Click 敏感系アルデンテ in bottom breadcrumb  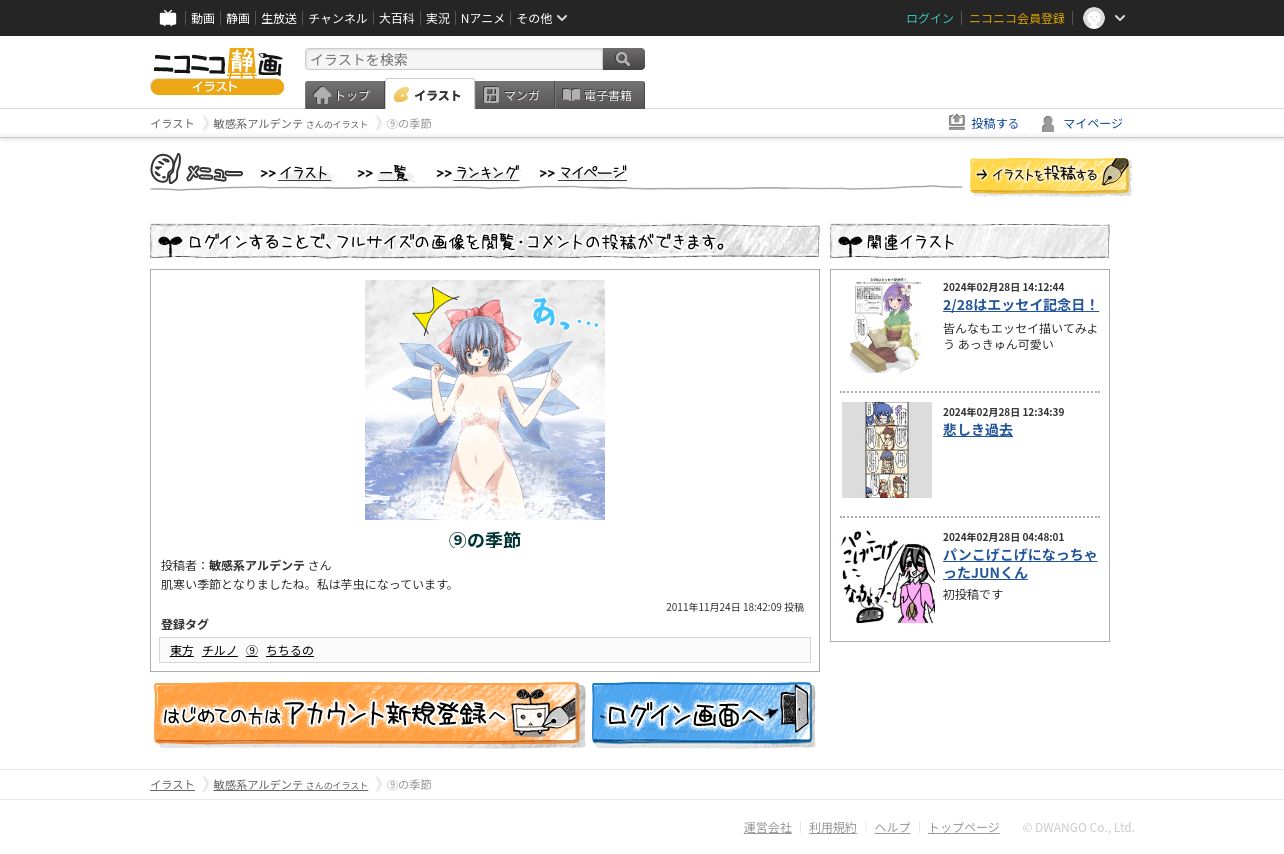[x=259, y=785]
